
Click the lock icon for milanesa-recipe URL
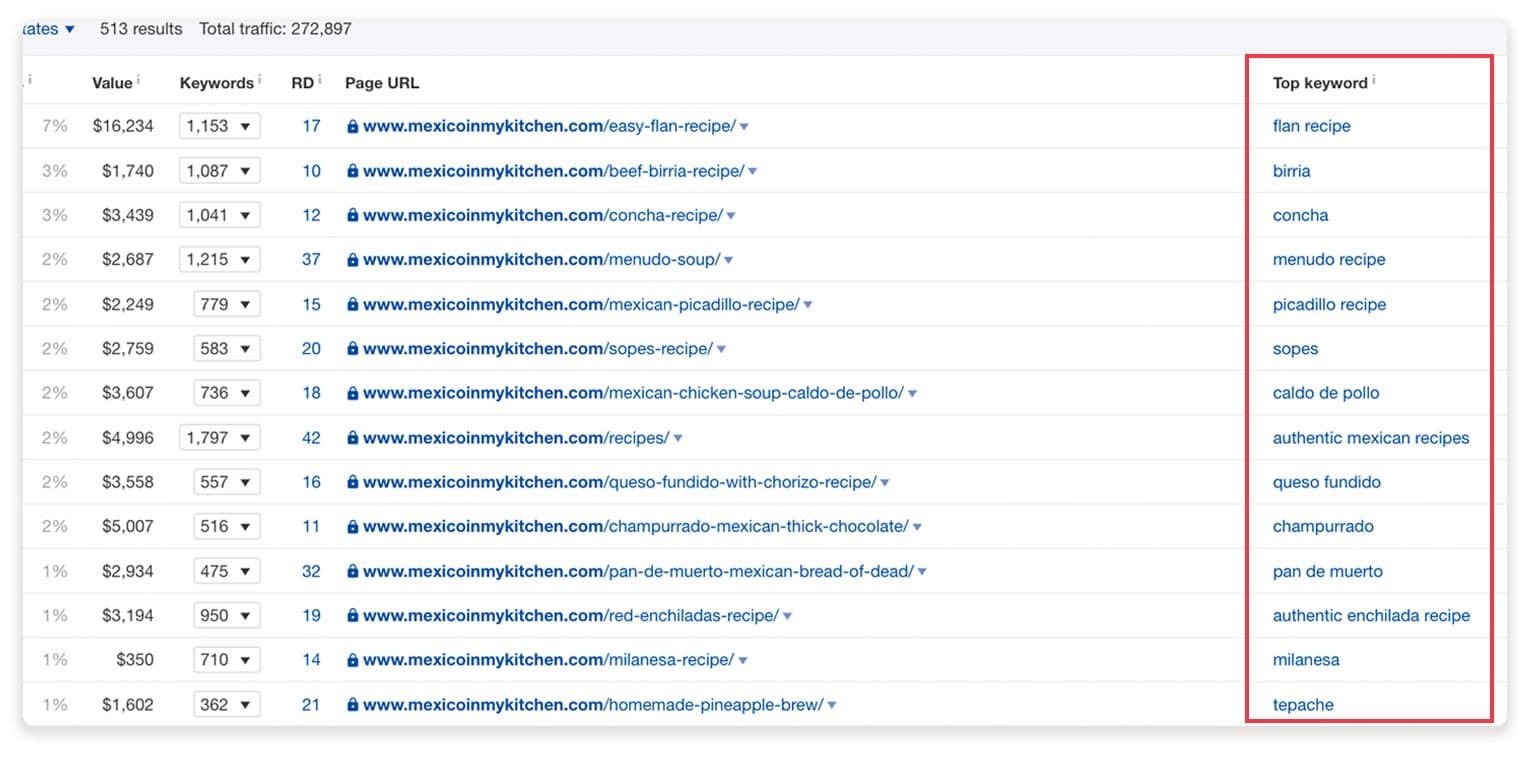(352, 659)
